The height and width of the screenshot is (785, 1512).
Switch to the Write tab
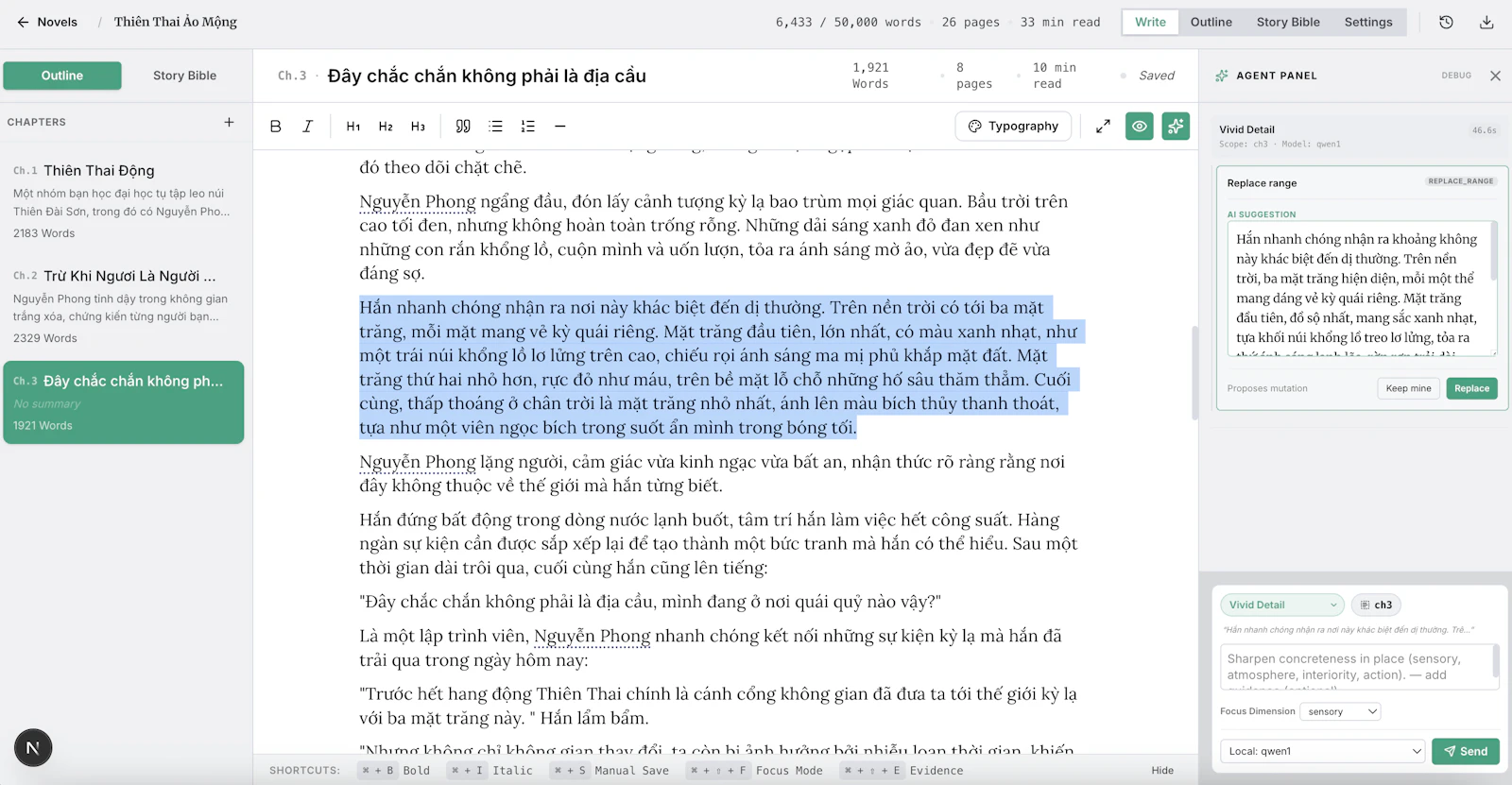coord(1150,22)
